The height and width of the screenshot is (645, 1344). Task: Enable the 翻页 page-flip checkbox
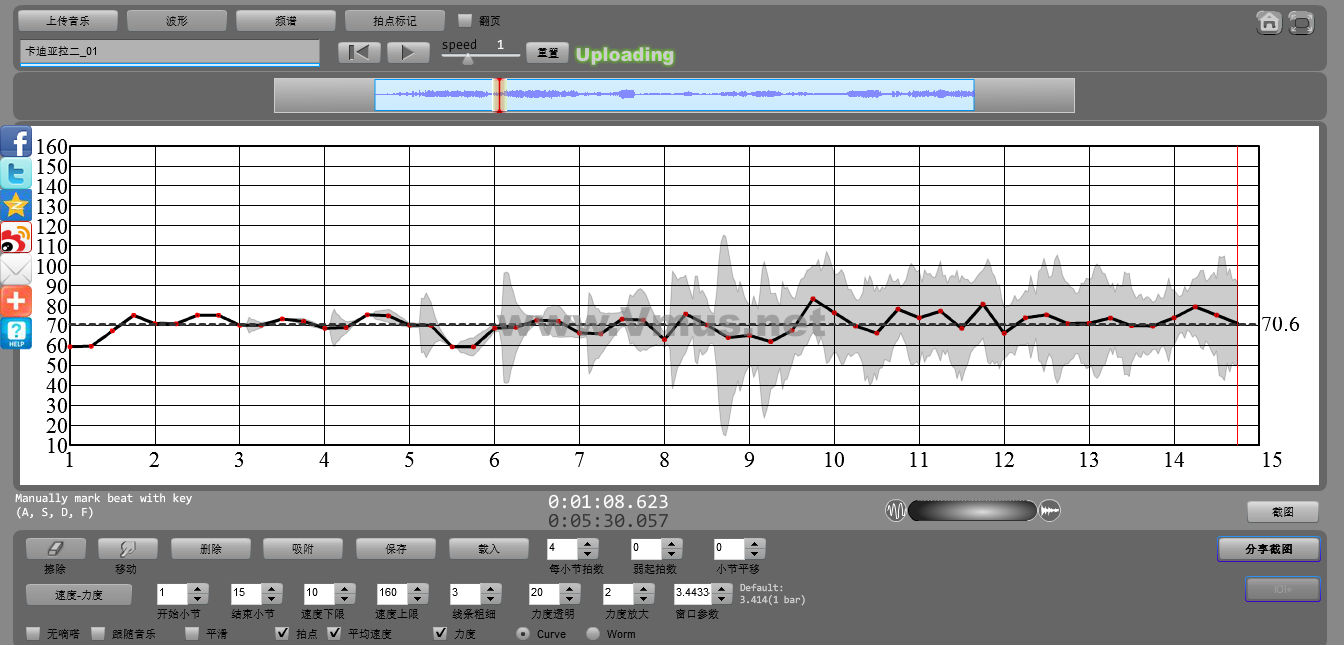pos(464,20)
